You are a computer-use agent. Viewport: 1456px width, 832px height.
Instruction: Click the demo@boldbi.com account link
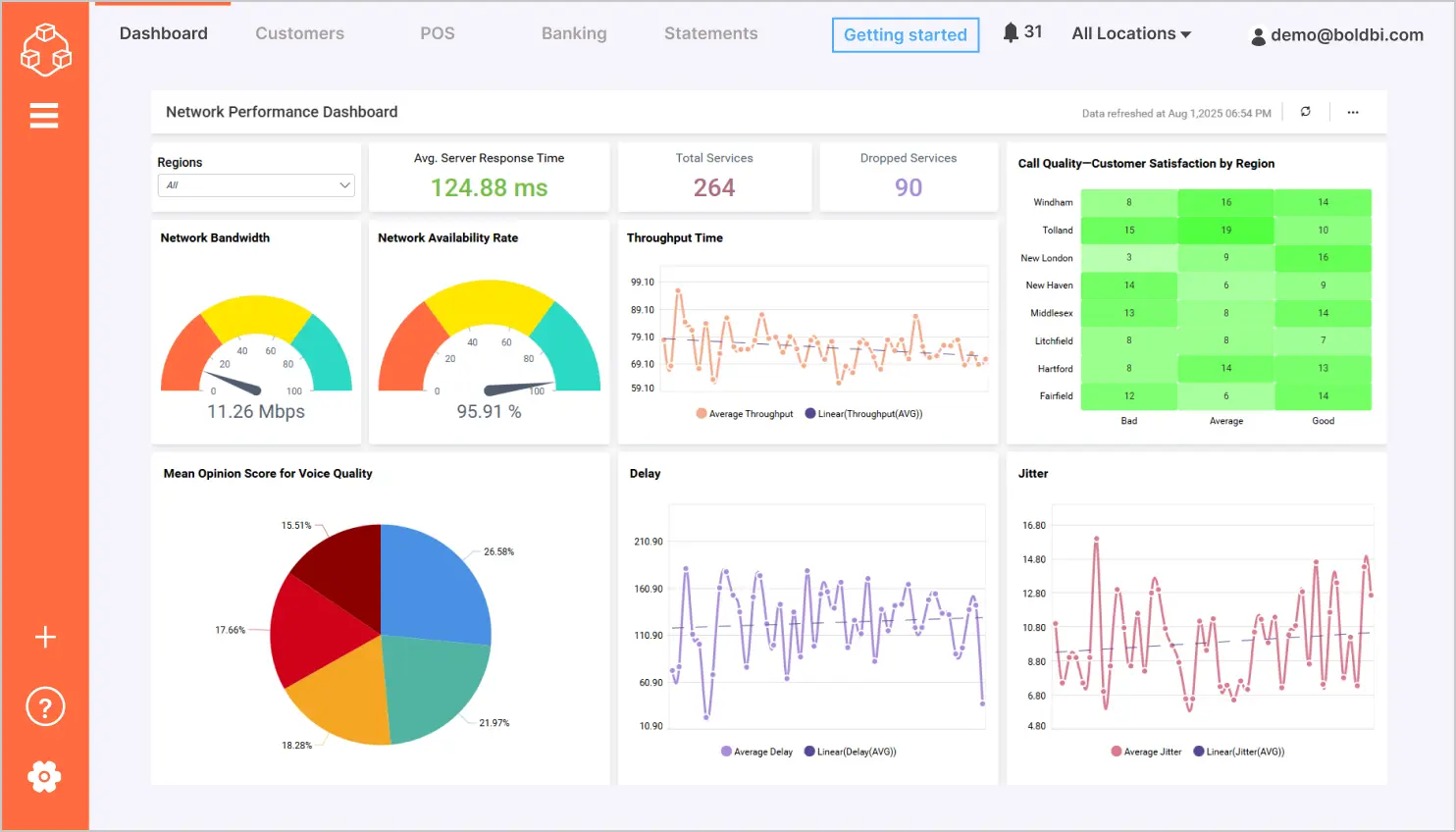(1345, 35)
